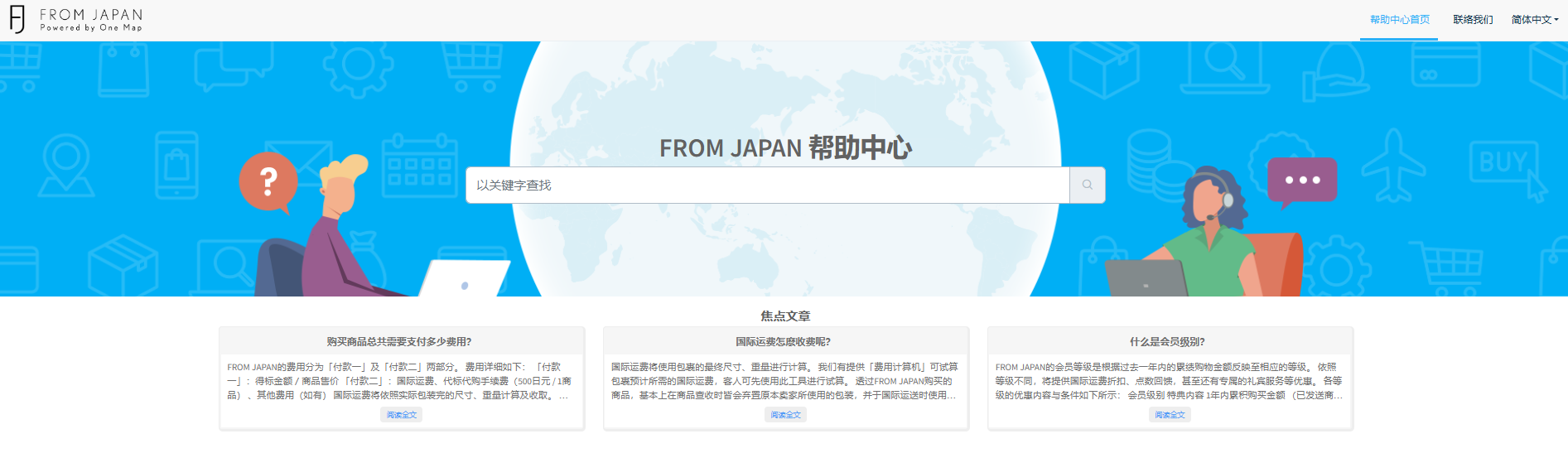Image resolution: width=1568 pixels, height=458 pixels.
Task: Click 阅读全文 under the international shipping article
Action: click(786, 415)
